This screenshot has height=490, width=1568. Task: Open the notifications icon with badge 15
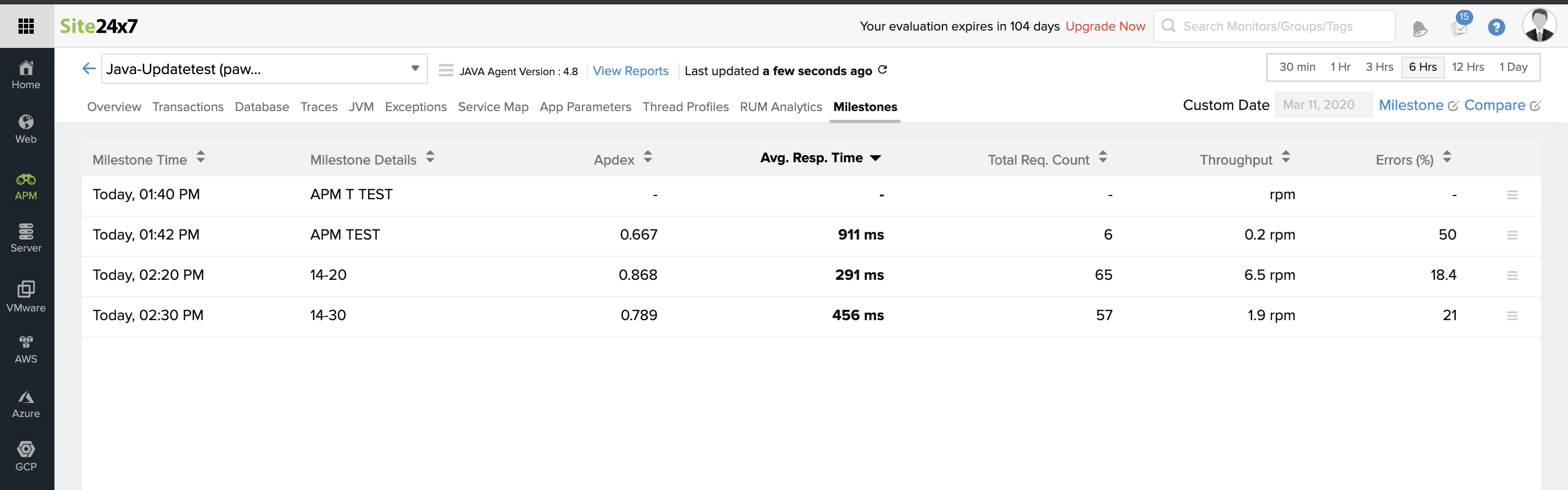1459,26
